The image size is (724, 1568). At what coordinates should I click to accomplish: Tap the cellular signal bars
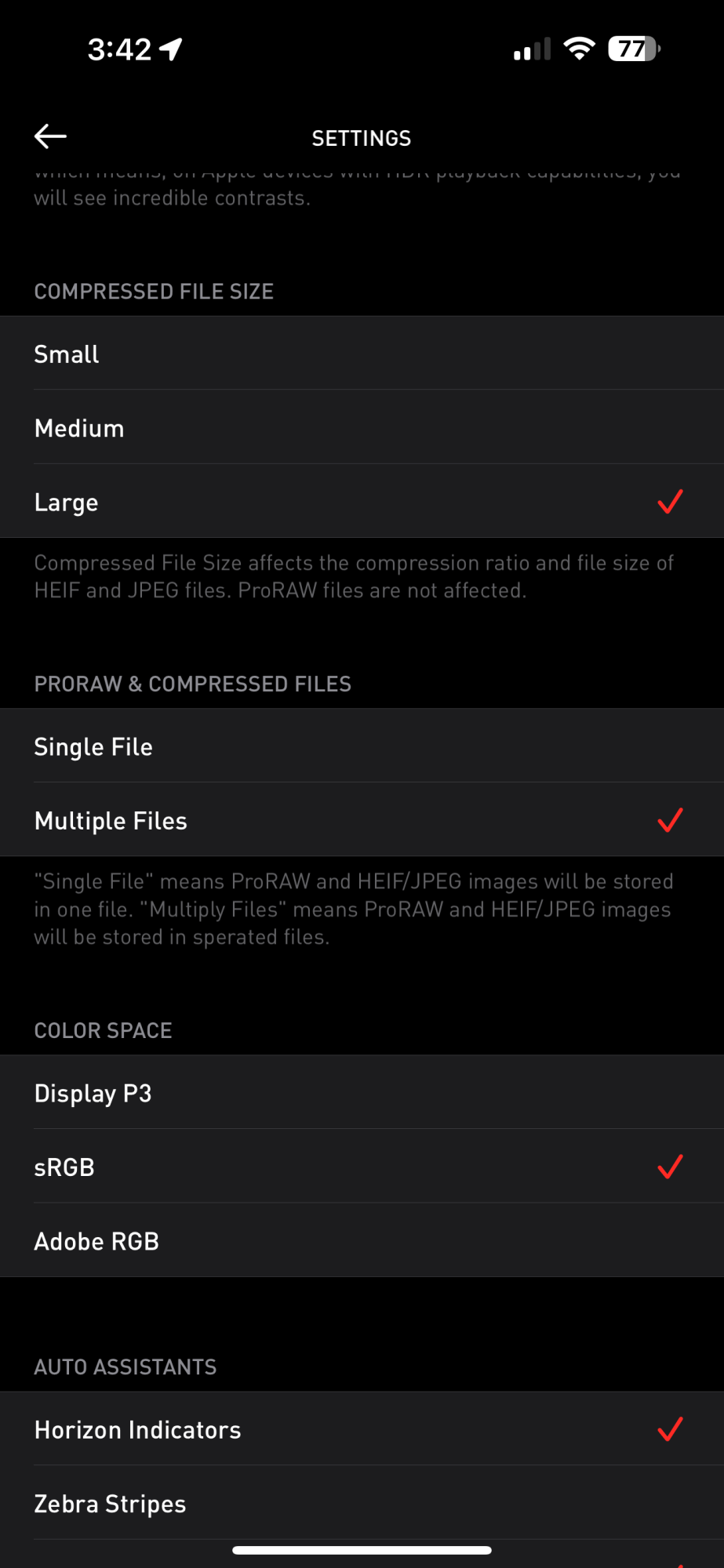532,49
